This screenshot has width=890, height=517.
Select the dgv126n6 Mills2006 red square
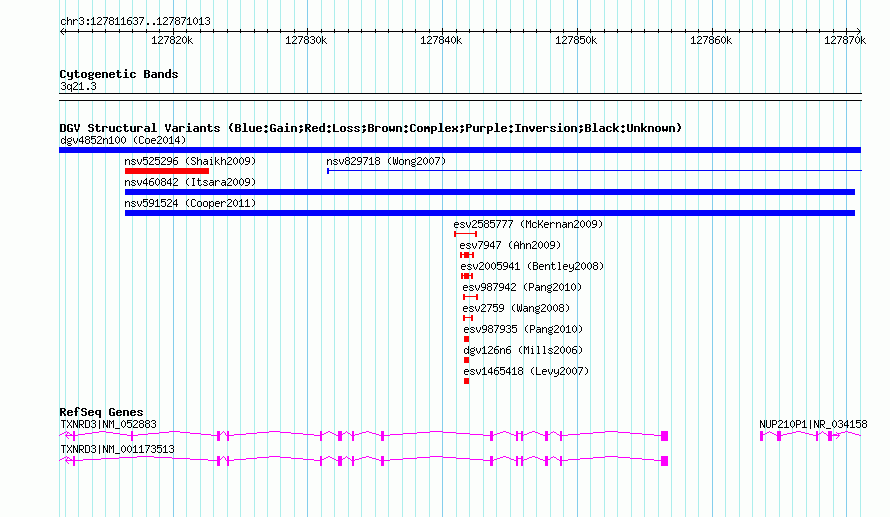click(467, 360)
